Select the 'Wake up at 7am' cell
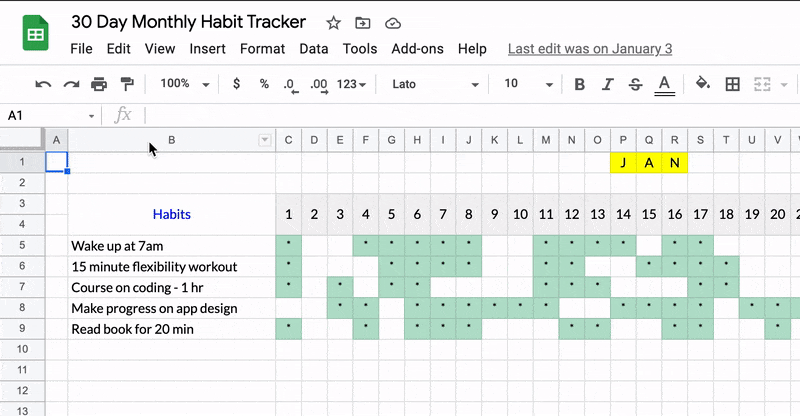 tap(171, 245)
